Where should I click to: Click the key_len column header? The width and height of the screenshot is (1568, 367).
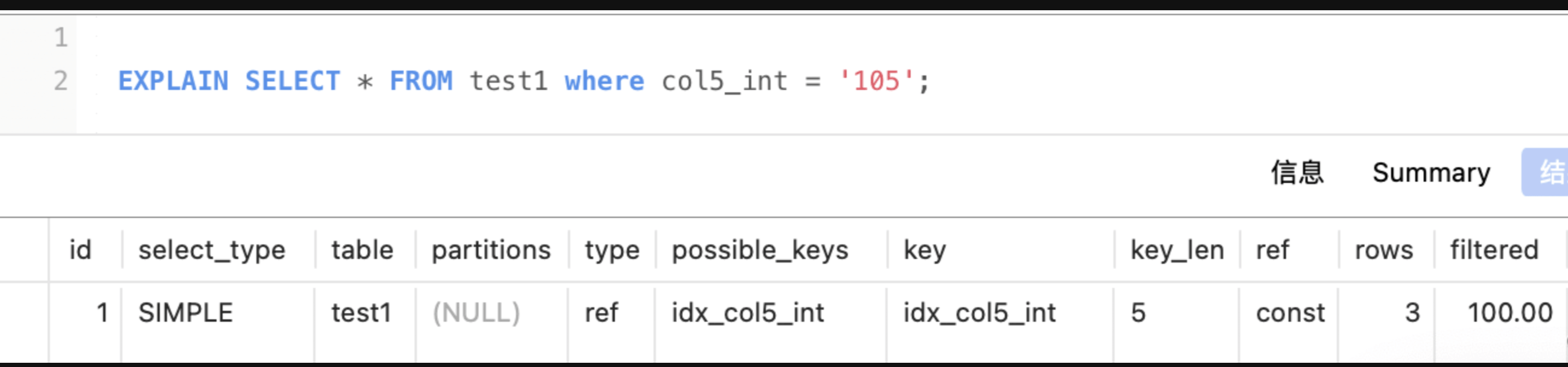click(1177, 250)
